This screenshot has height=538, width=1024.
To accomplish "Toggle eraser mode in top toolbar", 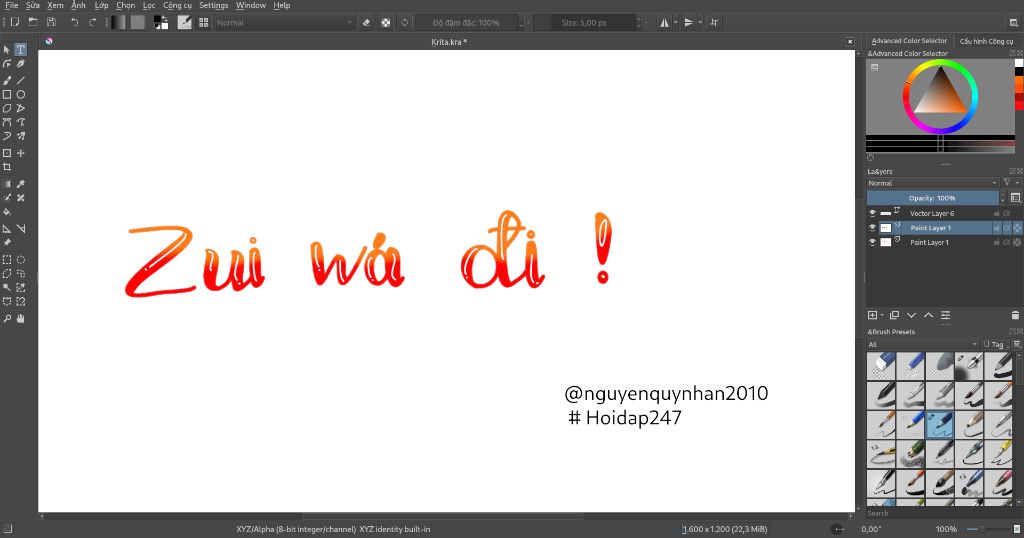I will pos(366,22).
